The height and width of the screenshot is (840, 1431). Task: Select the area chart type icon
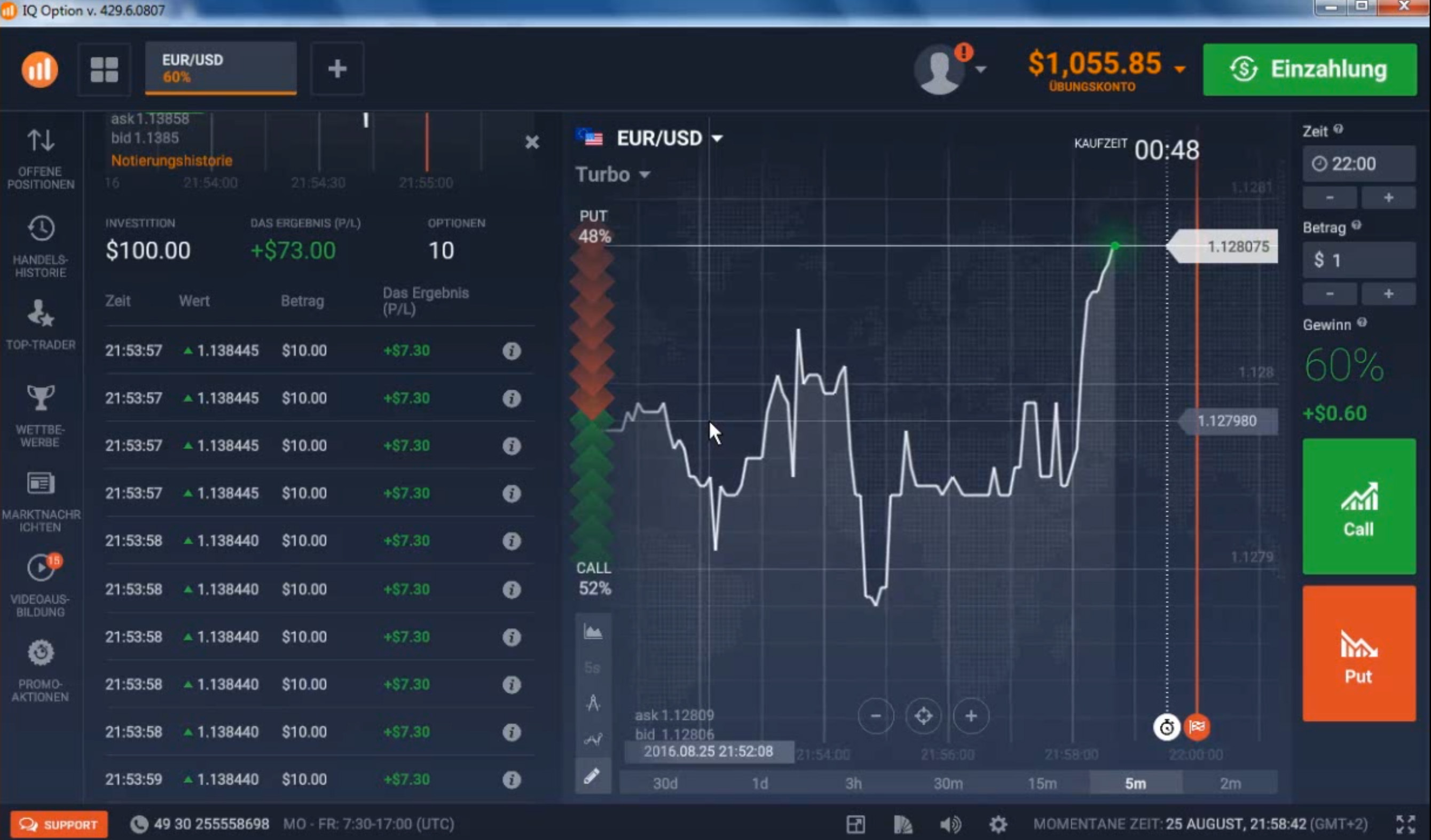[x=593, y=632]
